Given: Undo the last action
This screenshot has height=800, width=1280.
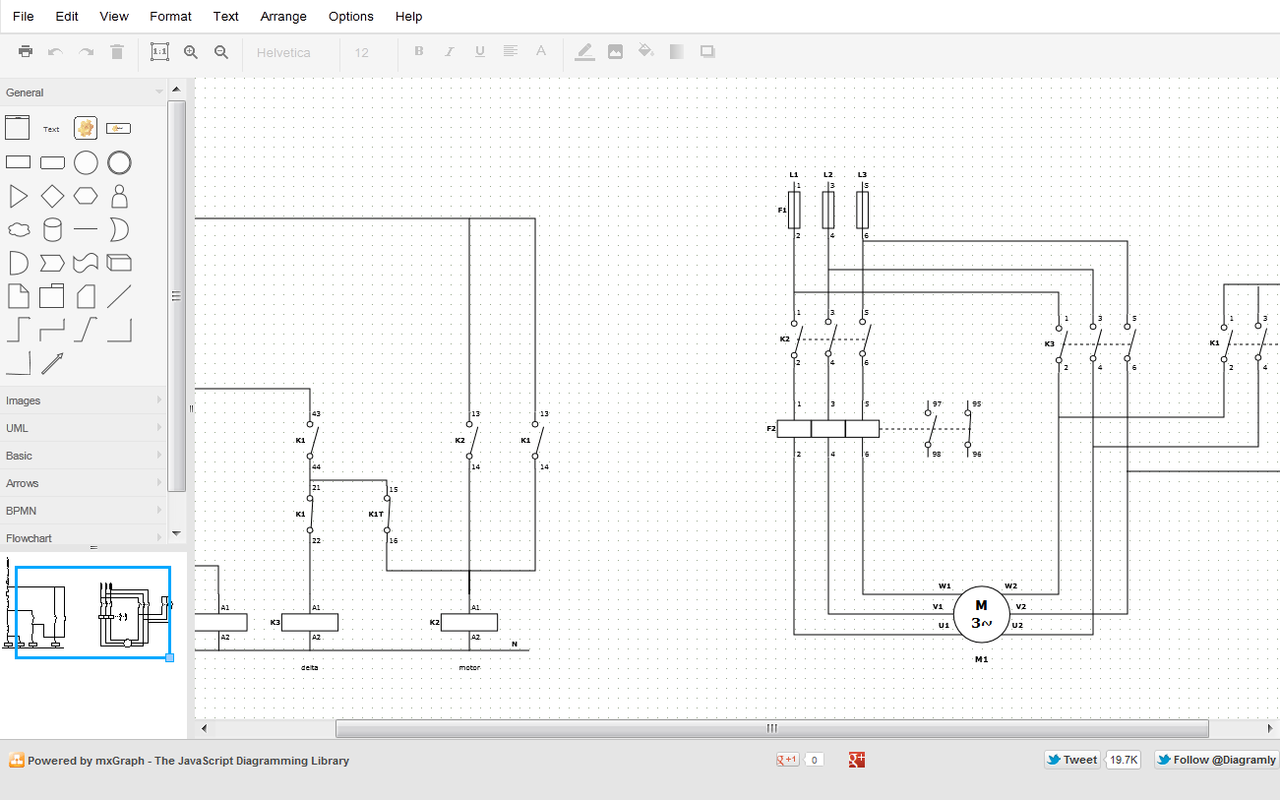Looking at the screenshot, I should click(55, 51).
